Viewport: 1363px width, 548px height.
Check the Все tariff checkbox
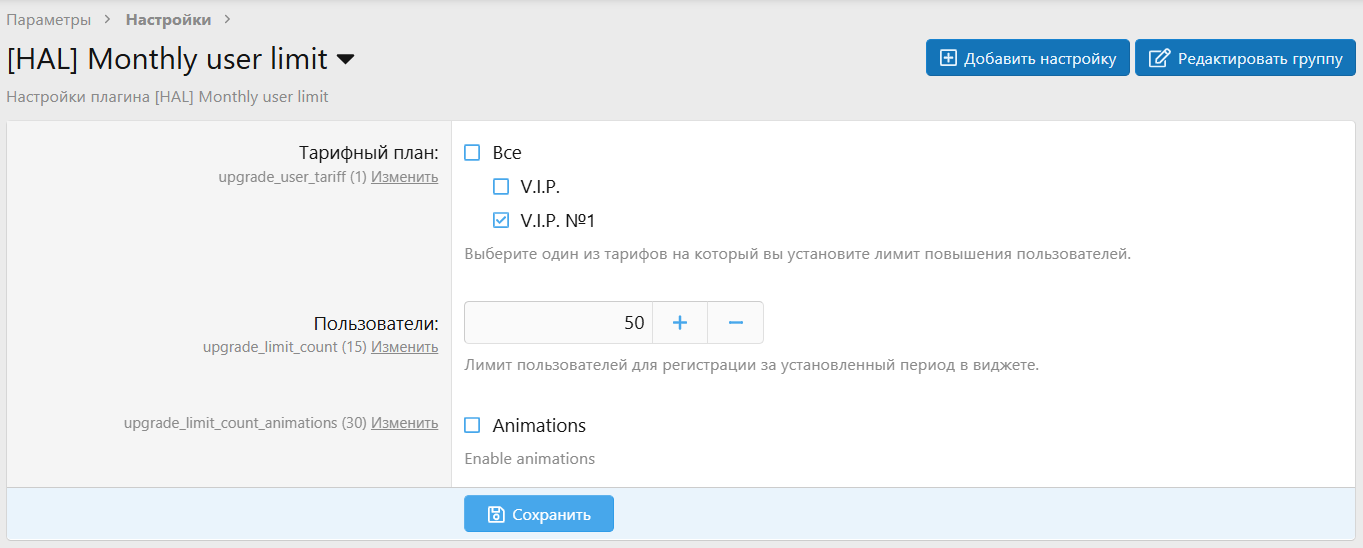[473, 153]
